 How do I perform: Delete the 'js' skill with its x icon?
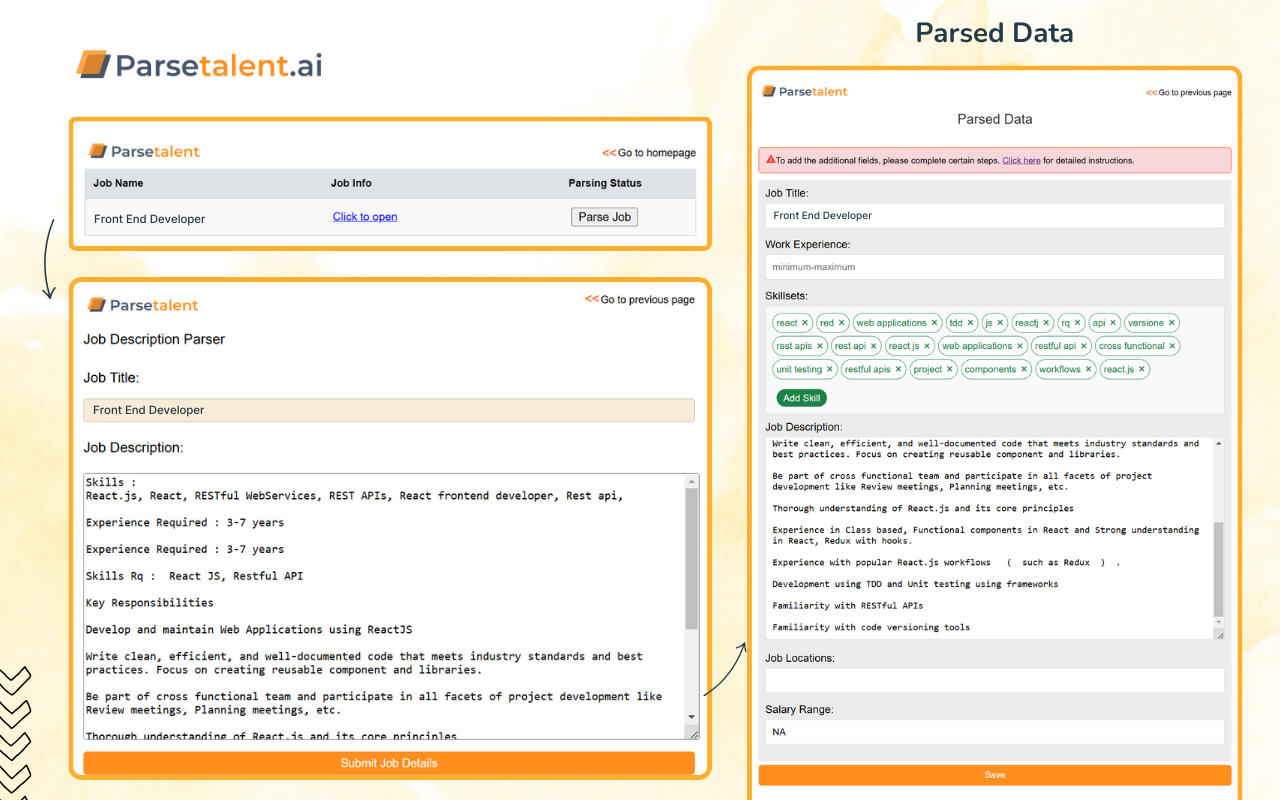1001,323
